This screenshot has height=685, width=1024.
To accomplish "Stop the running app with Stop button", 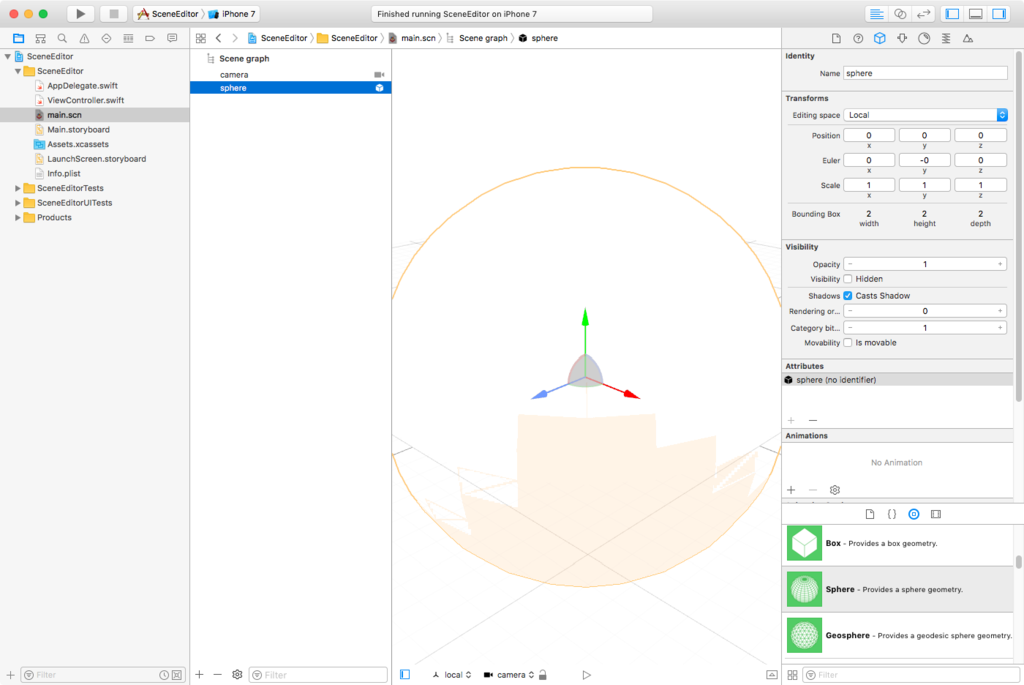I will click(114, 14).
